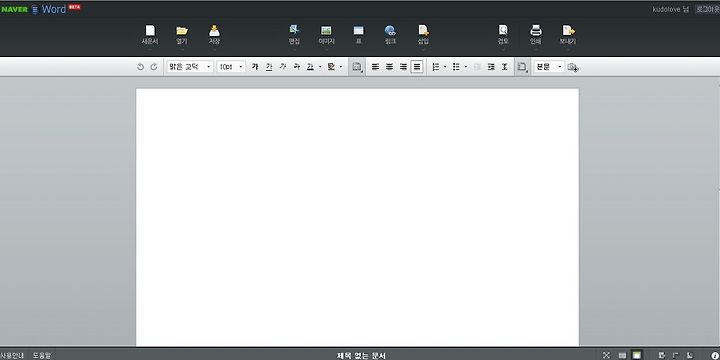Apply the text highlight color button
The image size is (720, 360).
[x=331, y=67]
